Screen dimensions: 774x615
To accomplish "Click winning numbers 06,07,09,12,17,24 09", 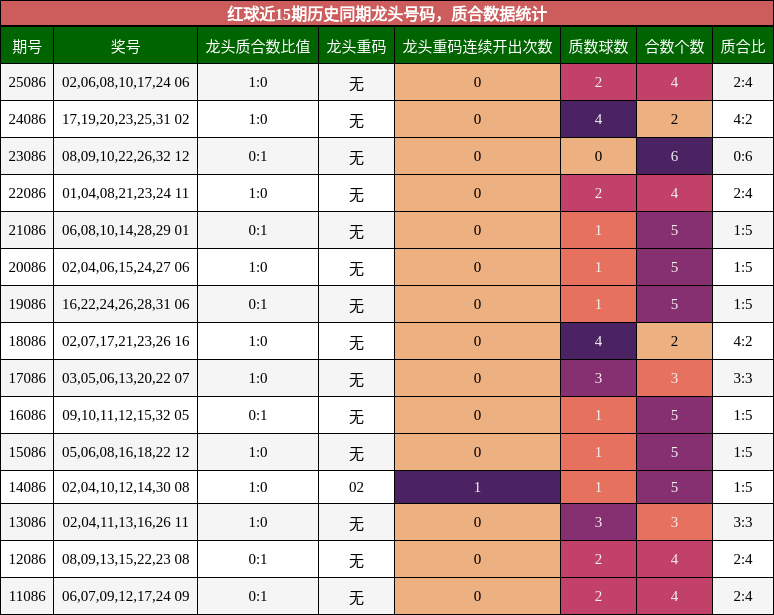I will [x=125, y=596].
